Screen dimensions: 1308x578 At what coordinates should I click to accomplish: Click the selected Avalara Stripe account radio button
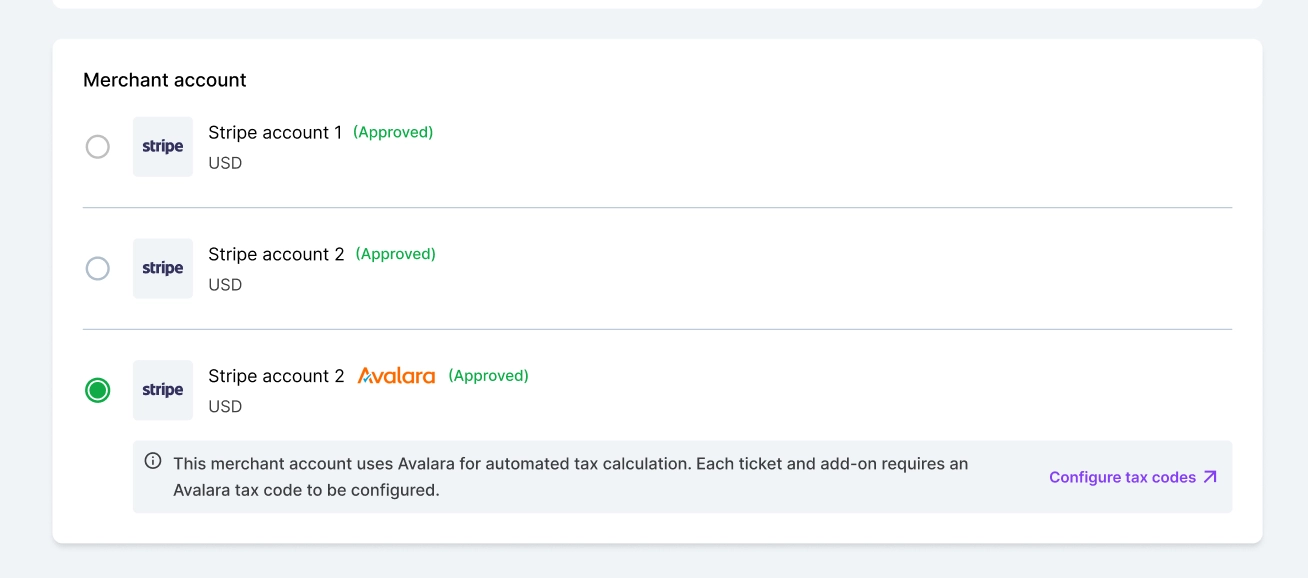tap(97, 390)
